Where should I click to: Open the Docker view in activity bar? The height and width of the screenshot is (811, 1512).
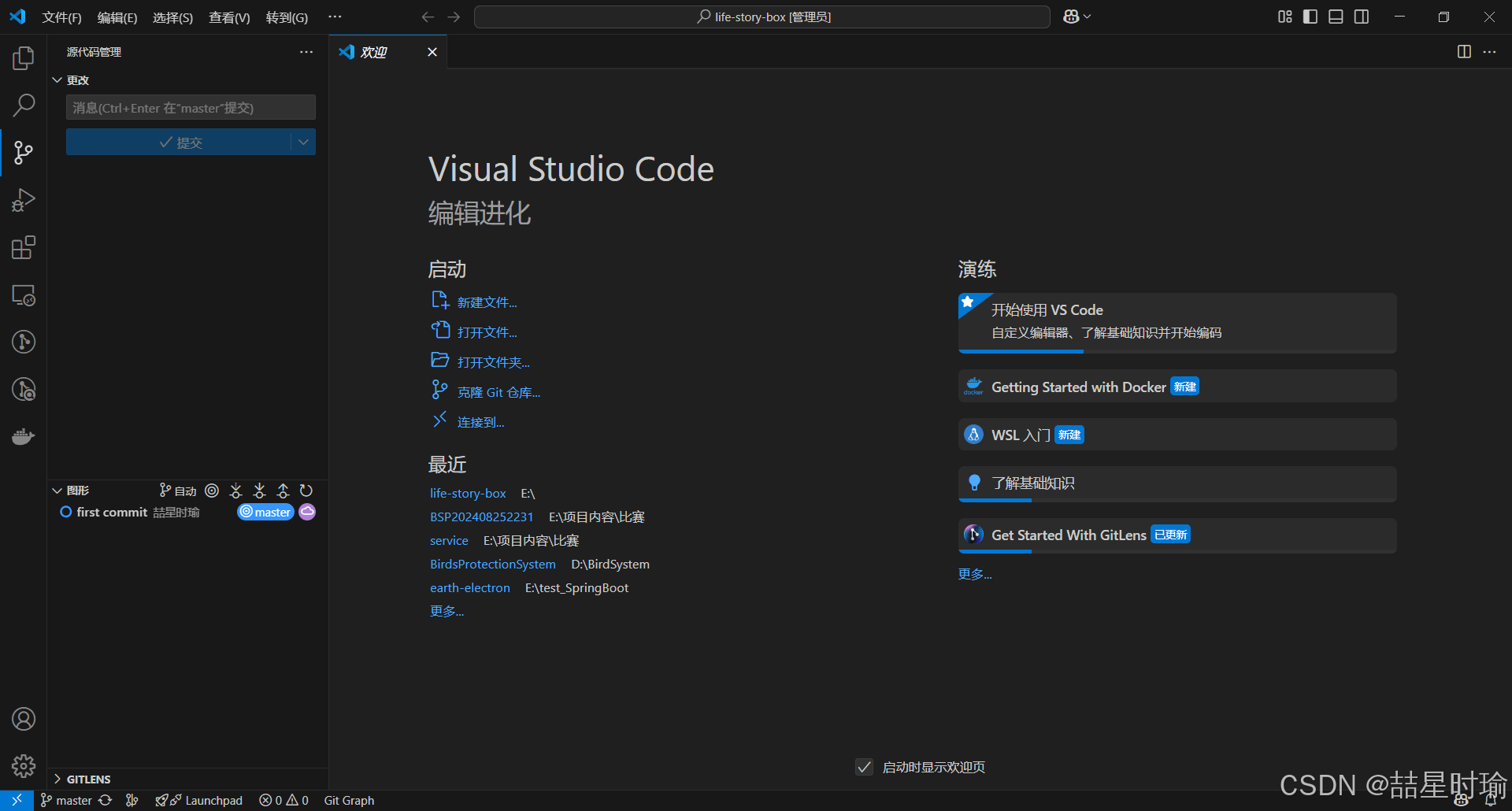click(24, 436)
